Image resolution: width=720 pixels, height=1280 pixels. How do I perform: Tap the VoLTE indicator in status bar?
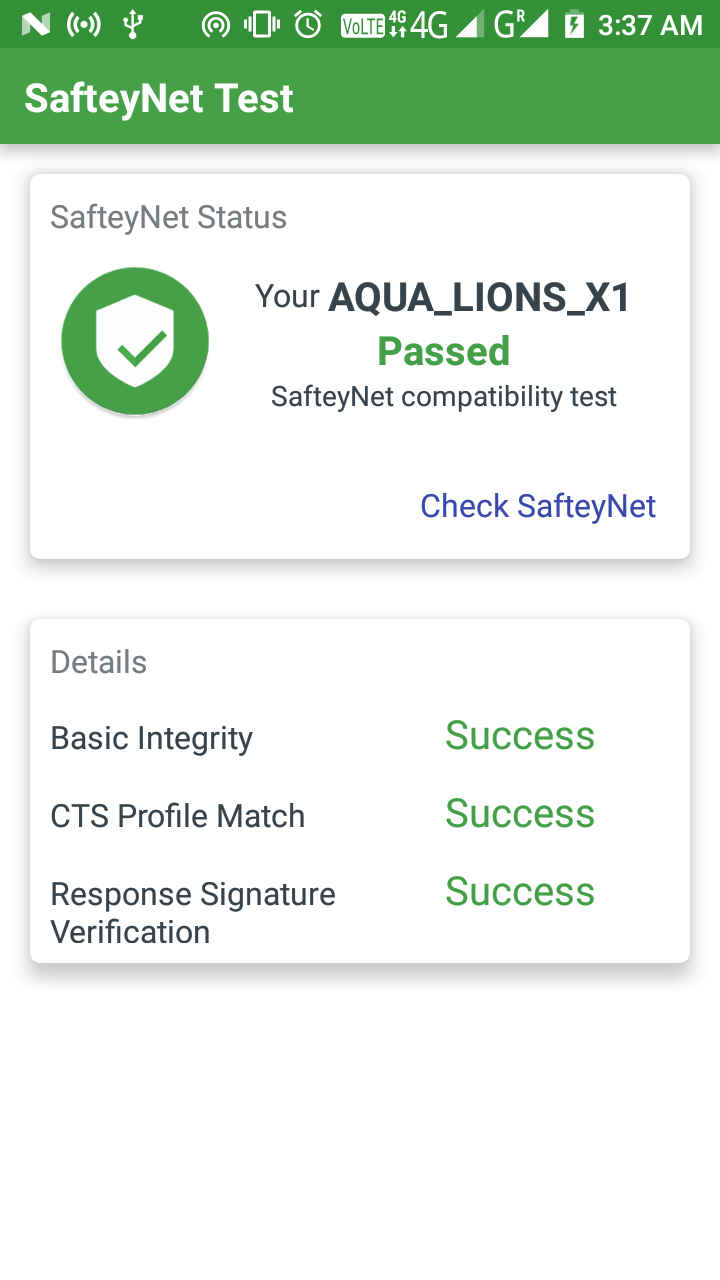pos(362,25)
